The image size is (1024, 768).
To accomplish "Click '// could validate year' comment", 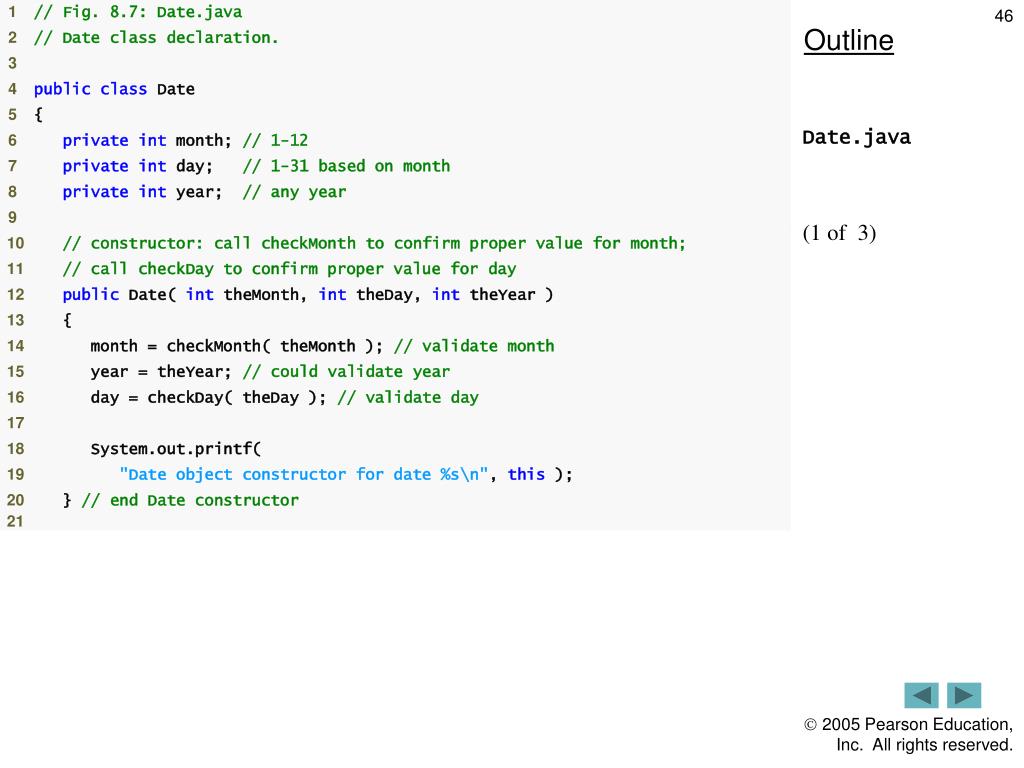I will coord(346,372).
